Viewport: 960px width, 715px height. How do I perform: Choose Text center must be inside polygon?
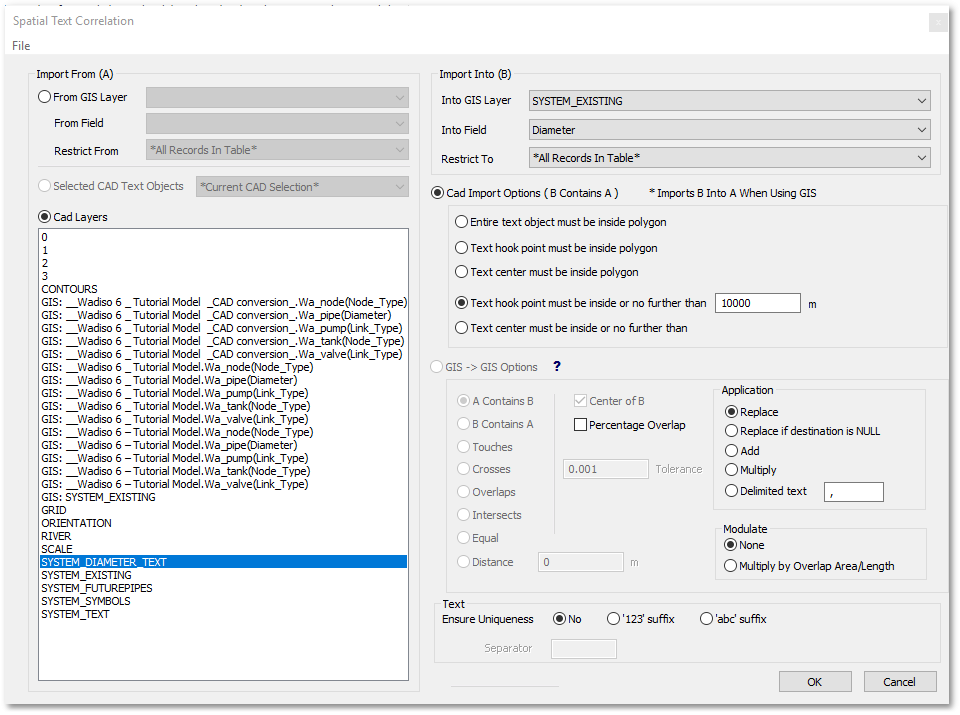point(461,272)
